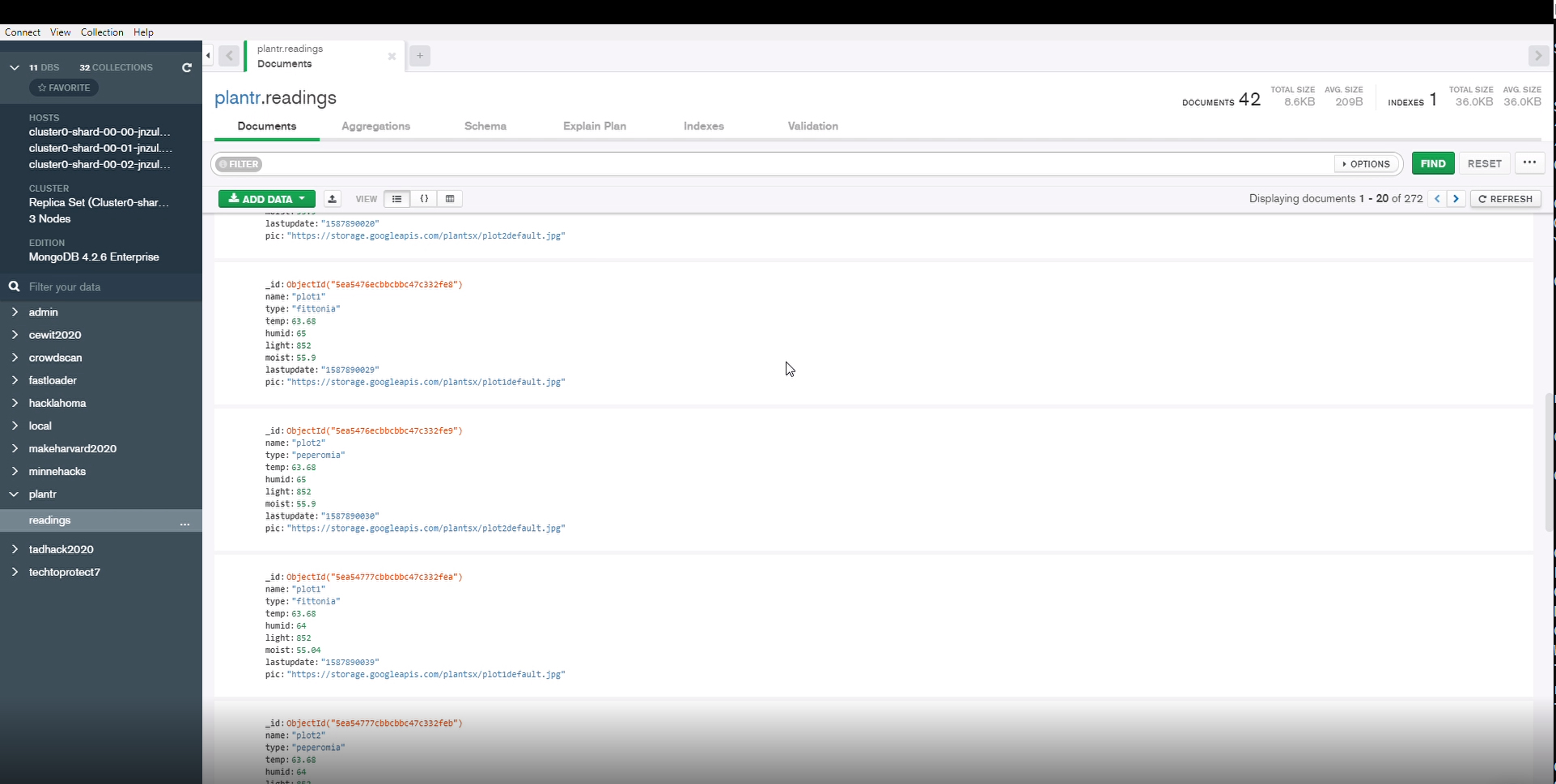This screenshot has height=784, width=1556.
Task: Show the previous page of documents
Action: click(1437, 199)
